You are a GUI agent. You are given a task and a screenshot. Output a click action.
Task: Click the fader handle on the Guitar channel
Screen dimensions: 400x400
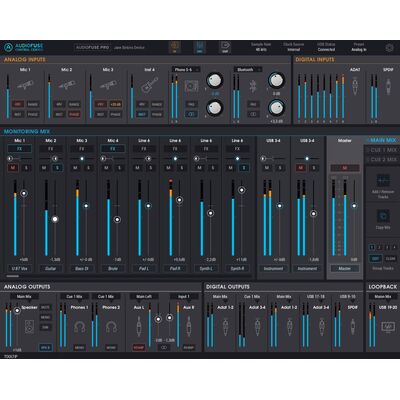[x=55, y=219]
